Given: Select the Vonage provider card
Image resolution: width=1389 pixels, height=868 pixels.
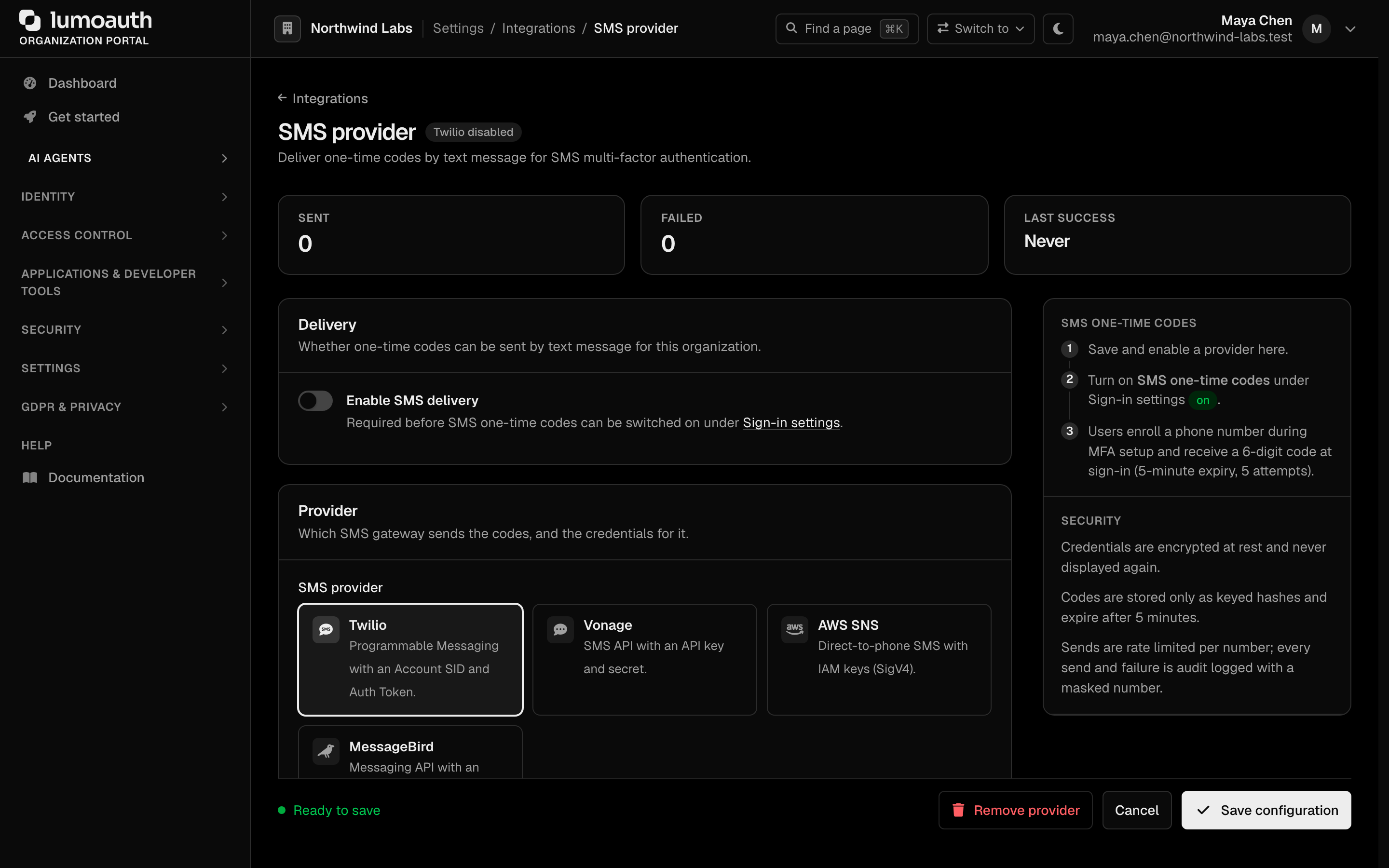Looking at the screenshot, I should (644, 660).
